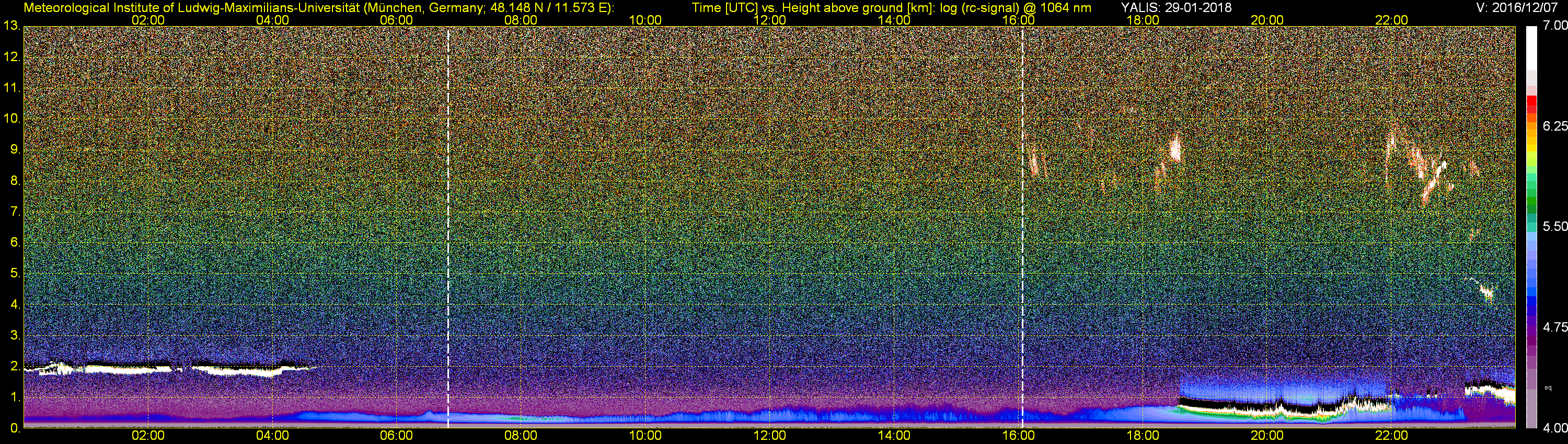The height and width of the screenshot is (444, 1568).
Task: Click 18:00 on the bottom time axis
Action: coord(1143,436)
